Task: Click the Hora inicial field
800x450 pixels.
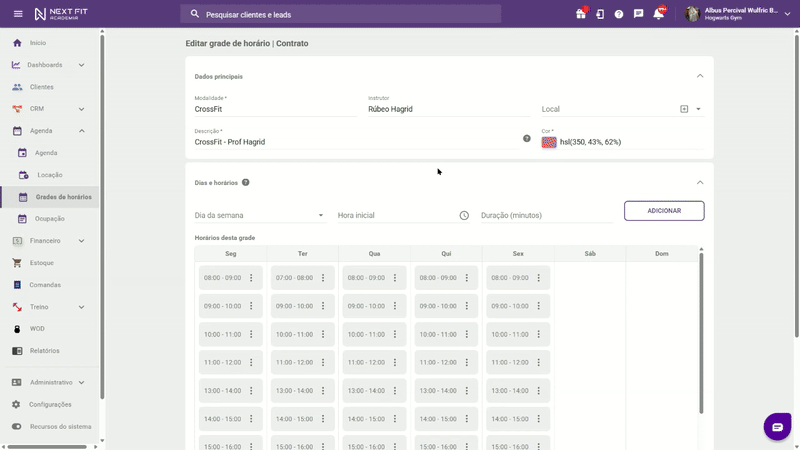Action: (397, 215)
